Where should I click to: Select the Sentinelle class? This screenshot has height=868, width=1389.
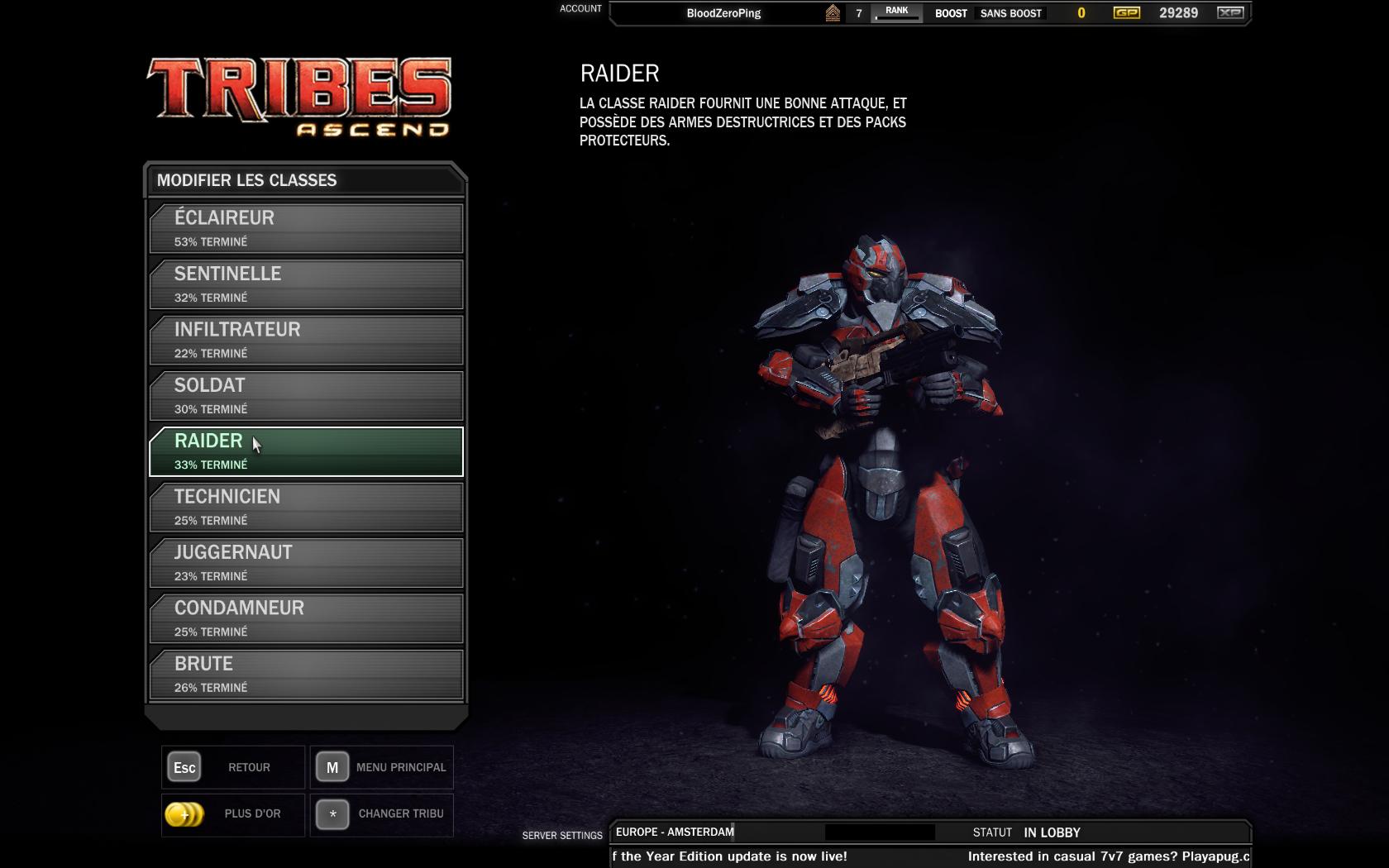(306, 284)
